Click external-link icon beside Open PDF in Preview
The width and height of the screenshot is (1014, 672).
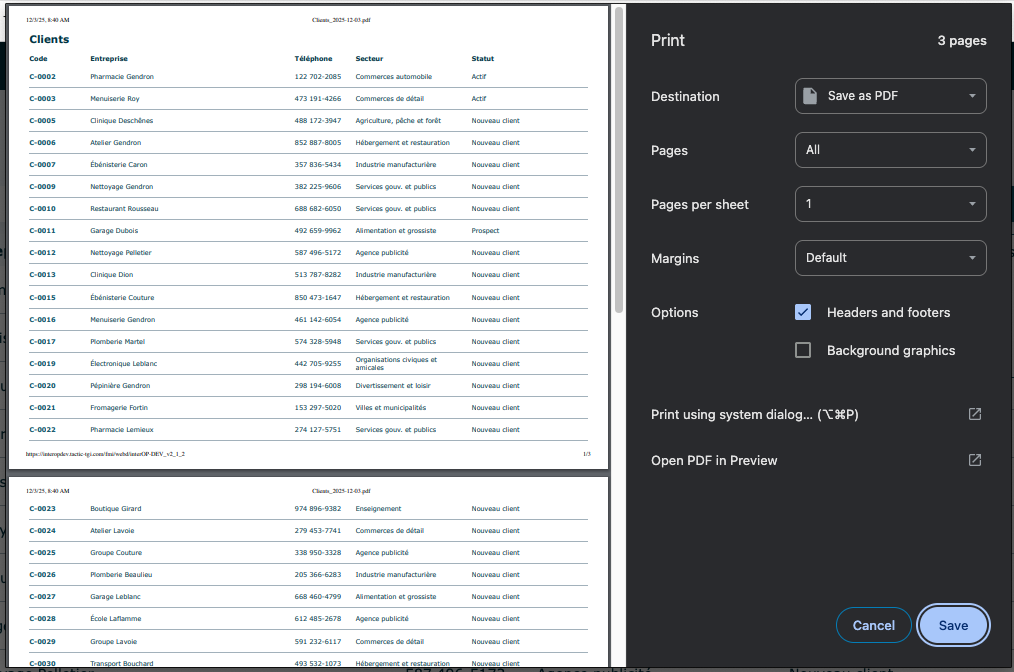974,460
